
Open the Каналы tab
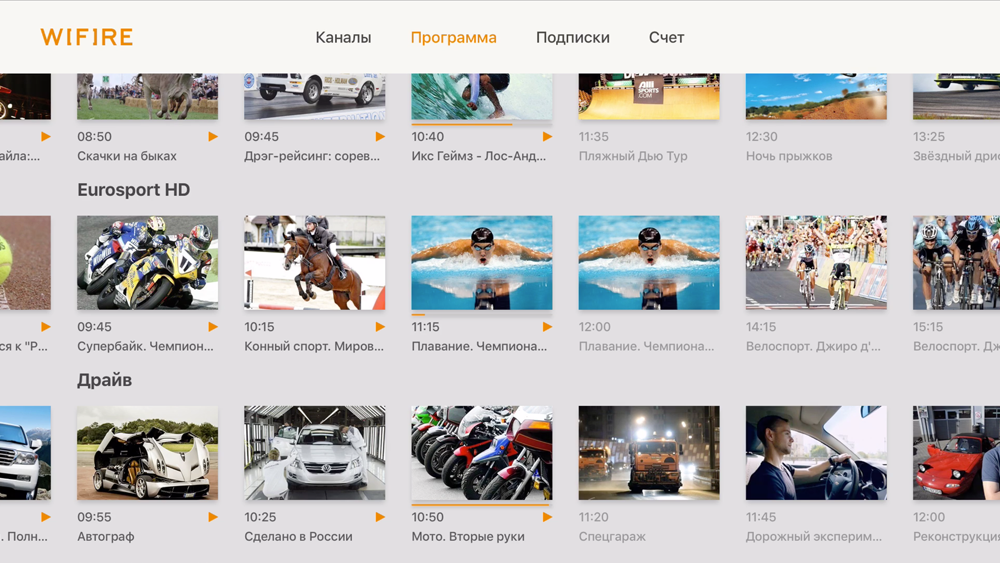[343, 38]
